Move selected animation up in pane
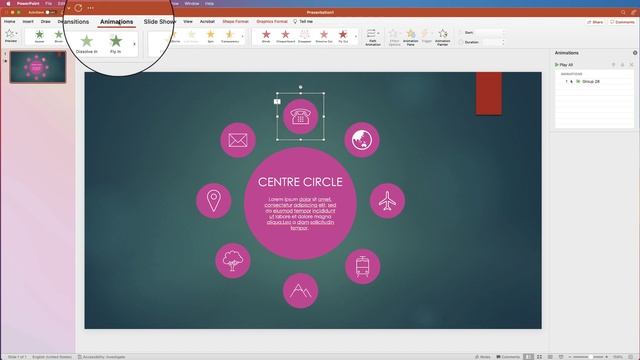 (x=613, y=65)
